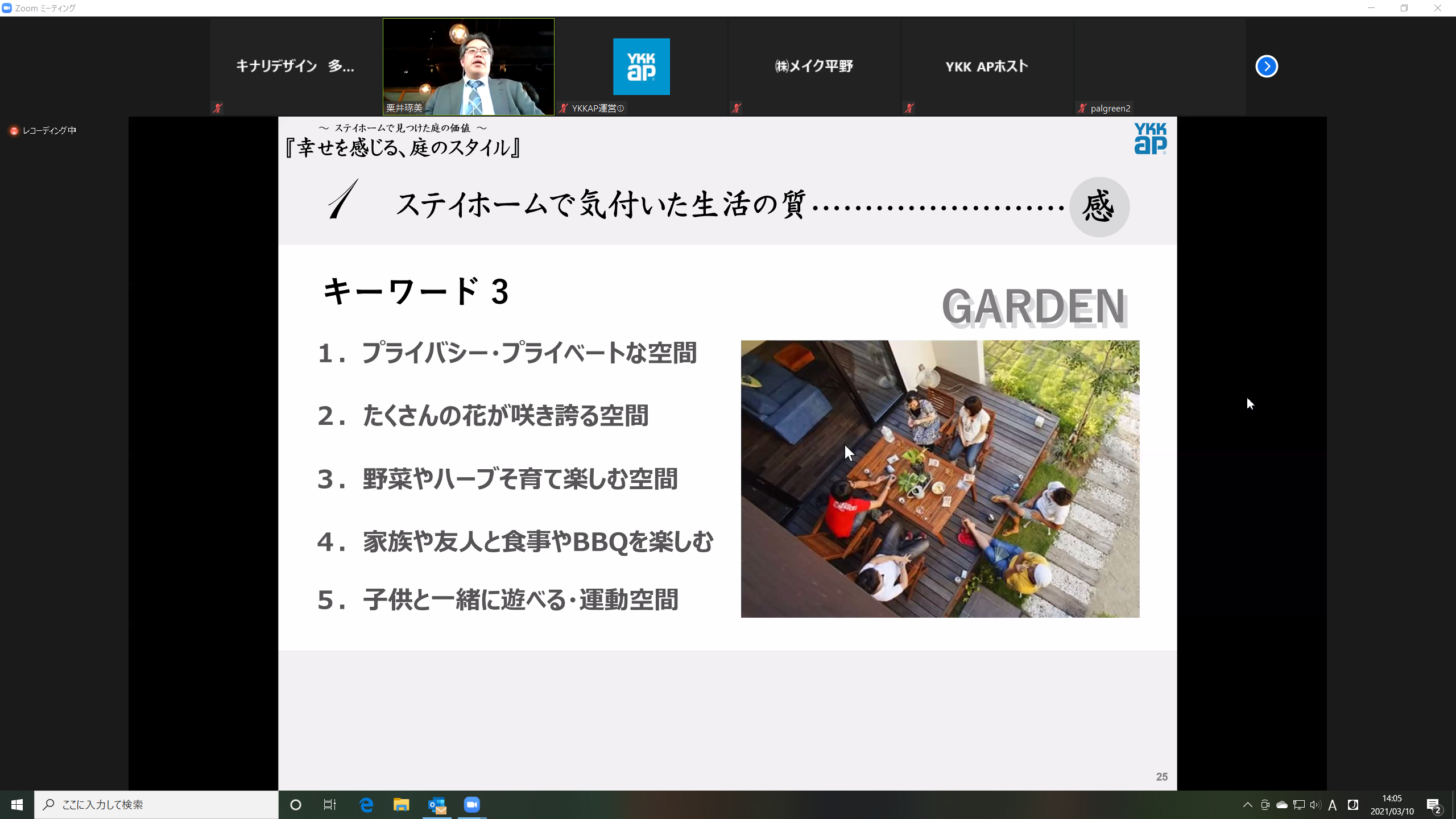Click the muted mic icon on ㈱メイク平野 tile

(736, 108)
